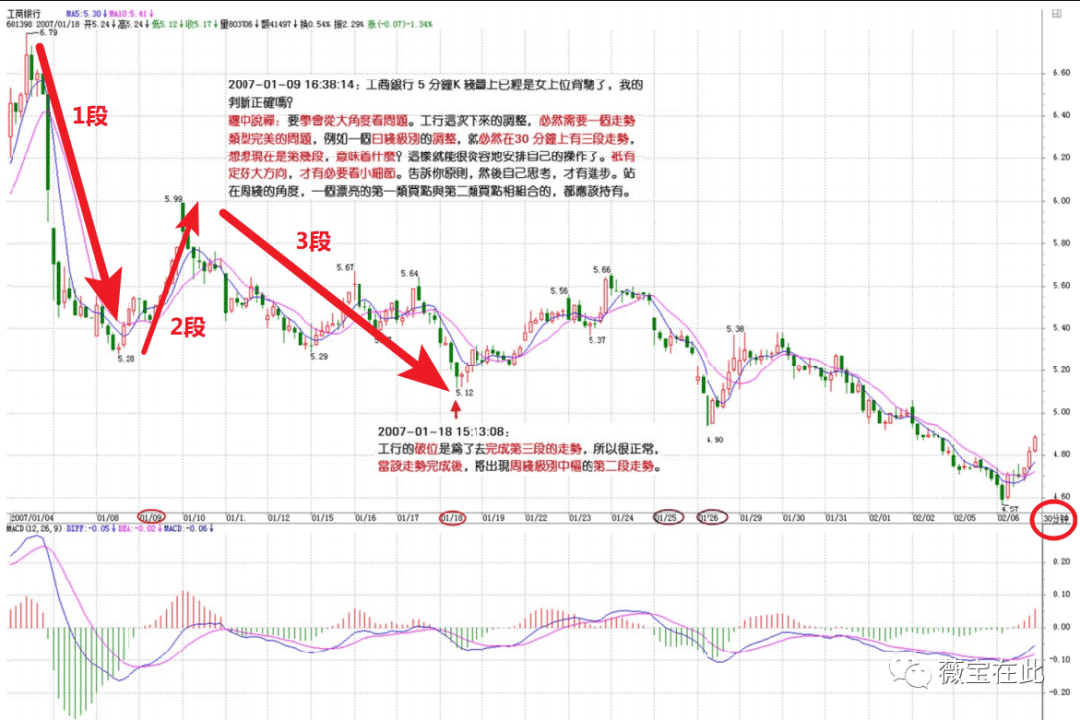This screenshot has height=720, width=1080.
Task: Click the 6.79 high price label
Action: pyautogui.click(x=48, y=33)
